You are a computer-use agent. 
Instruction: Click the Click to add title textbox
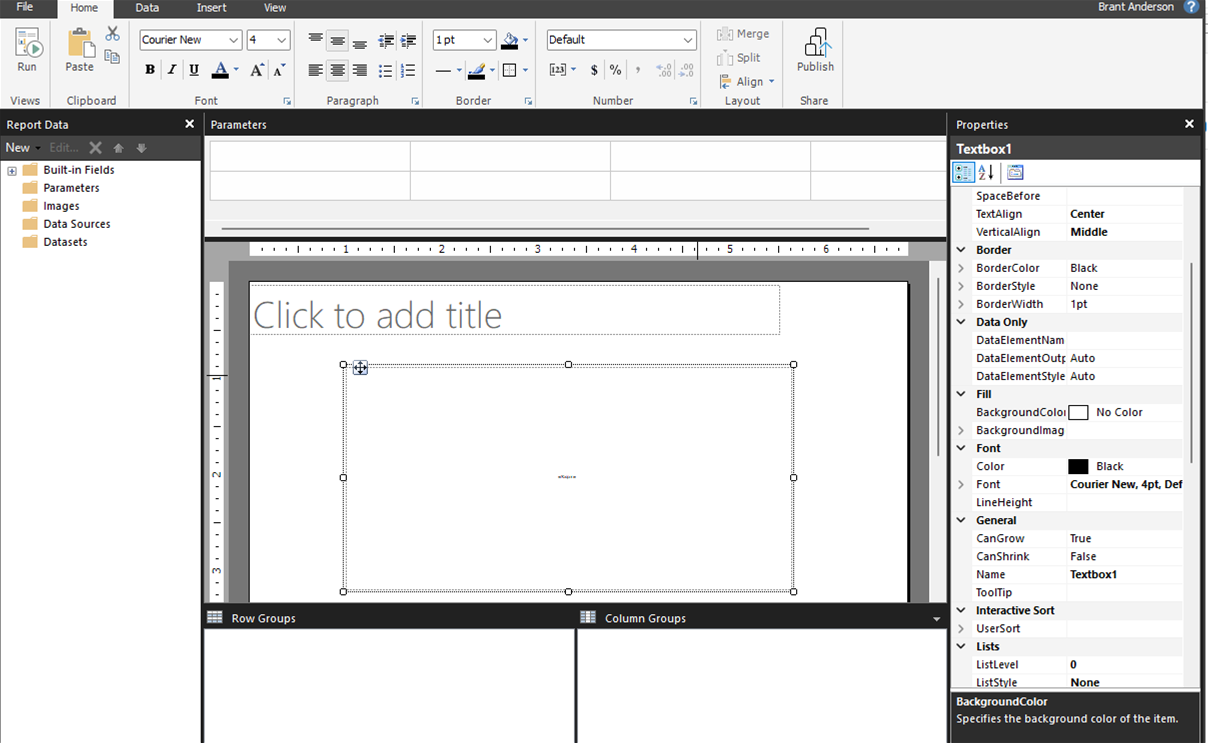[x=514, y=310]
